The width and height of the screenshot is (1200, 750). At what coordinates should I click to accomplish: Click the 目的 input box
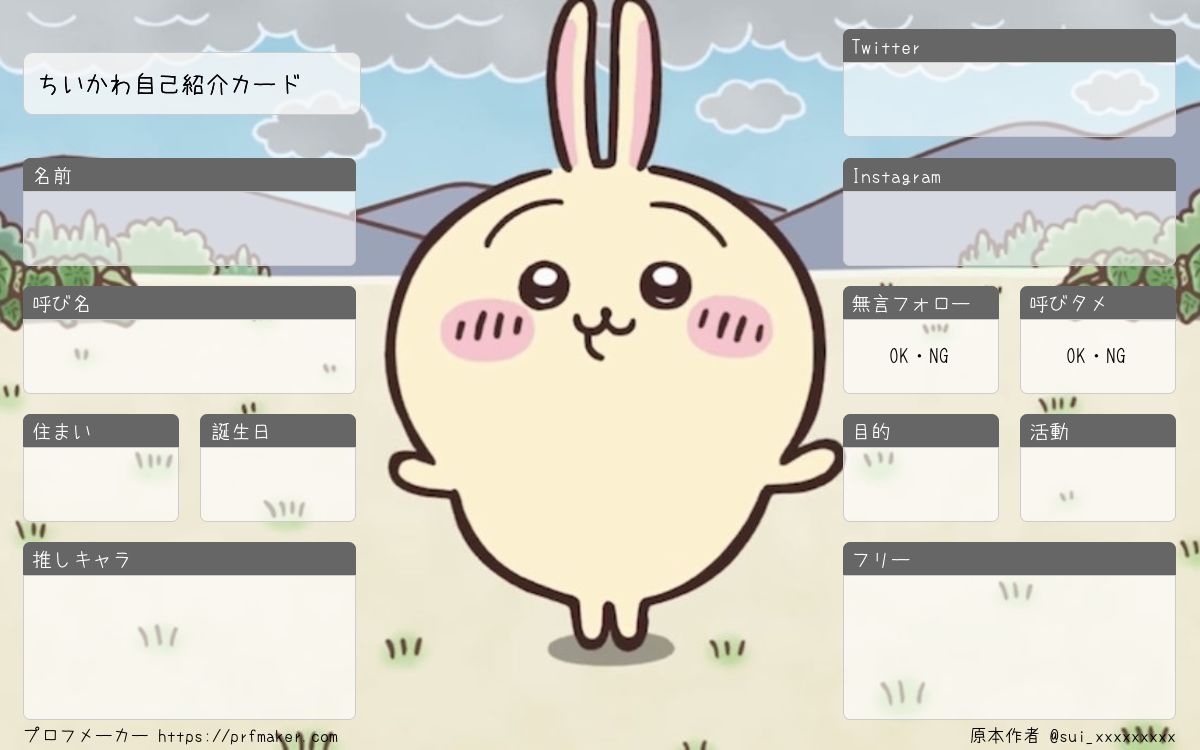(x=921, y=484)
